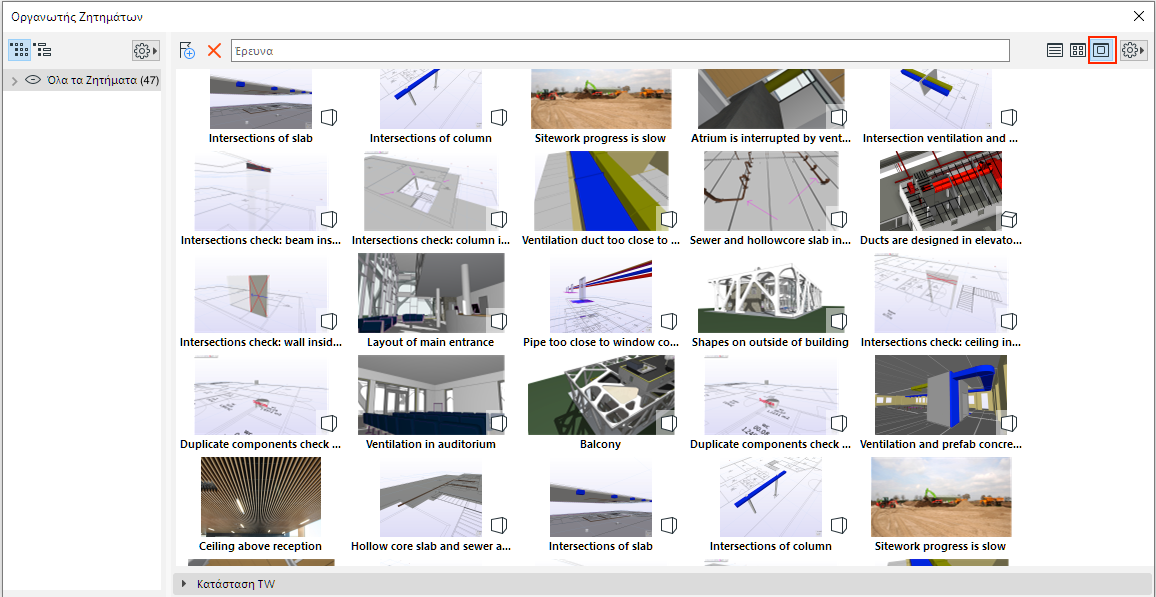This screenshot has width=1156, height=597.
Task: Click 3D view icon on Sewer and hollowcore slab thumbnail
Action: click(x=839, y=220)
